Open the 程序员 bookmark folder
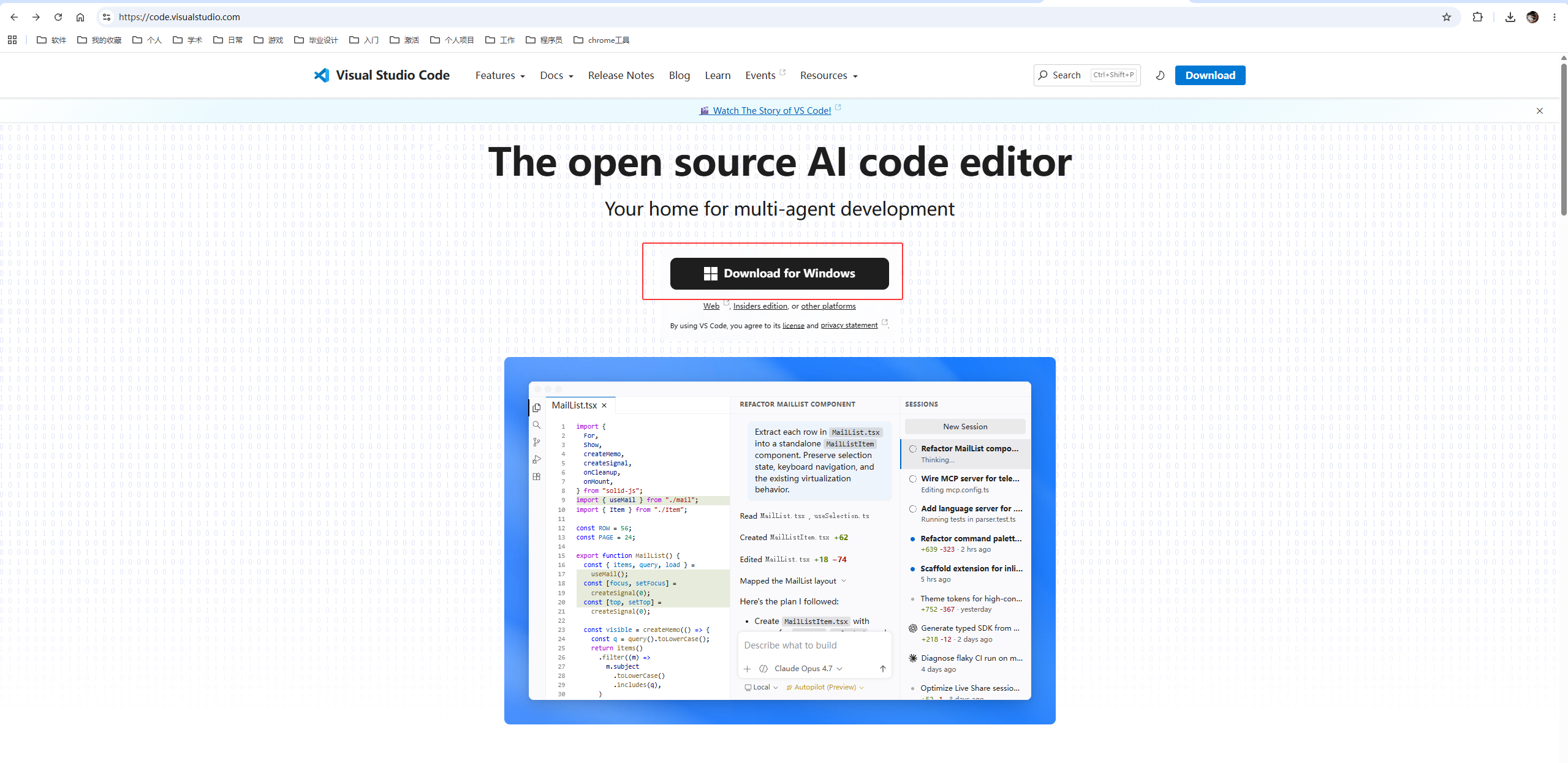1568x763 pixels. pyautogui.click(x=544, y=40)
